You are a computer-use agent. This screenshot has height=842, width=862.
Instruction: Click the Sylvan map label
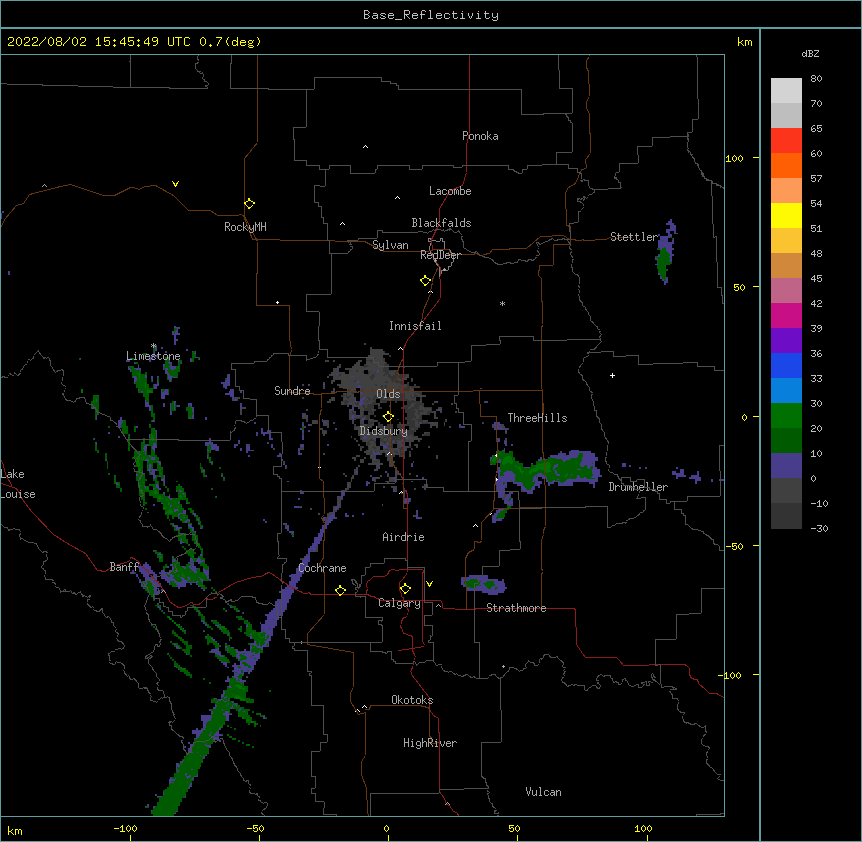390,245
